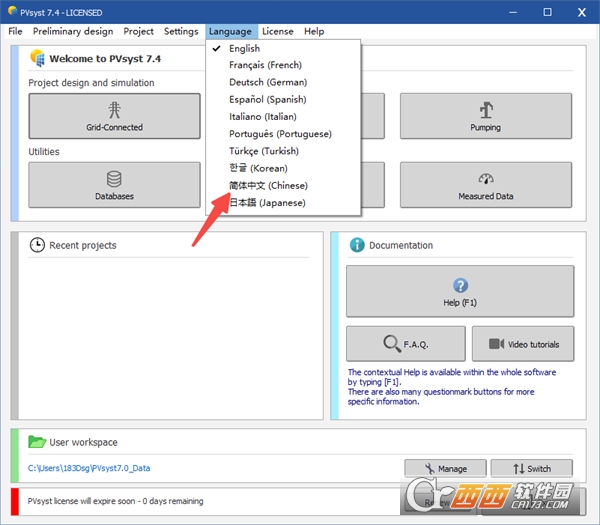Select Português (Portuguese) language
The width and height of the screenshot is (600, 525).
pyautogui.click(x=283, y=134)
